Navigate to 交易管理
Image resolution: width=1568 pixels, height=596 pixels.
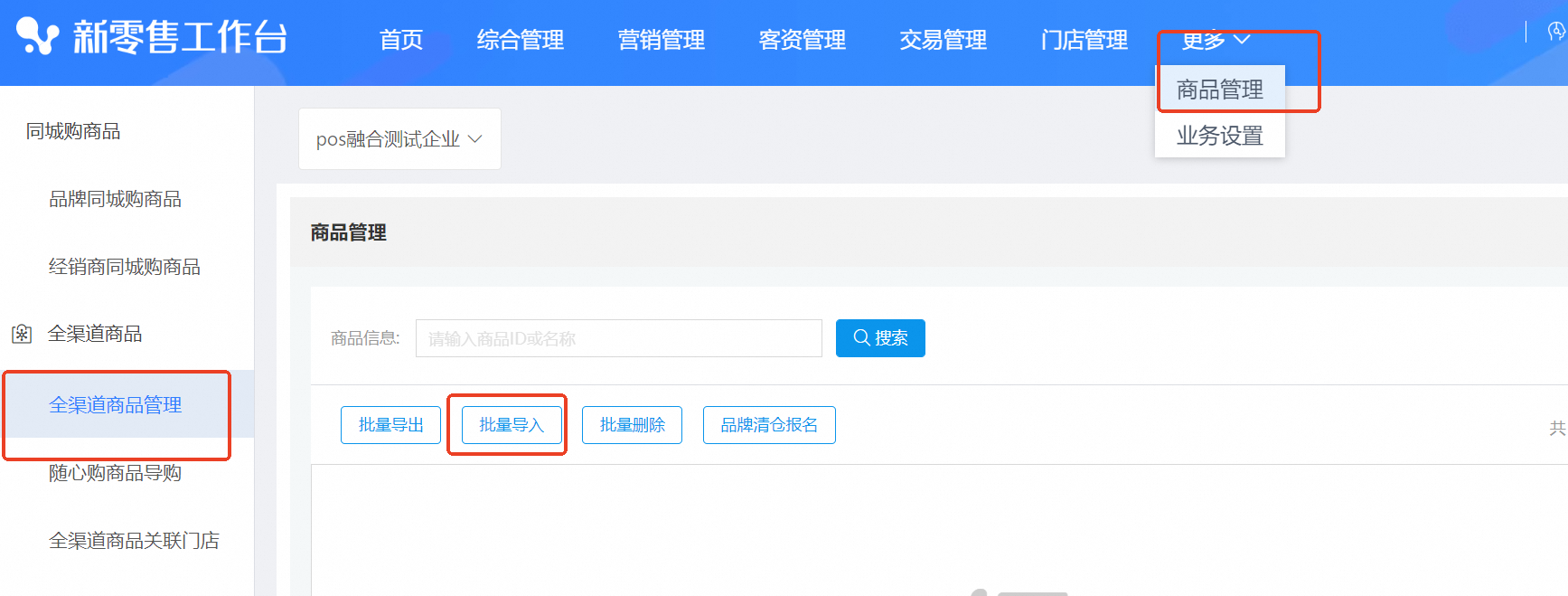(943, 40)
